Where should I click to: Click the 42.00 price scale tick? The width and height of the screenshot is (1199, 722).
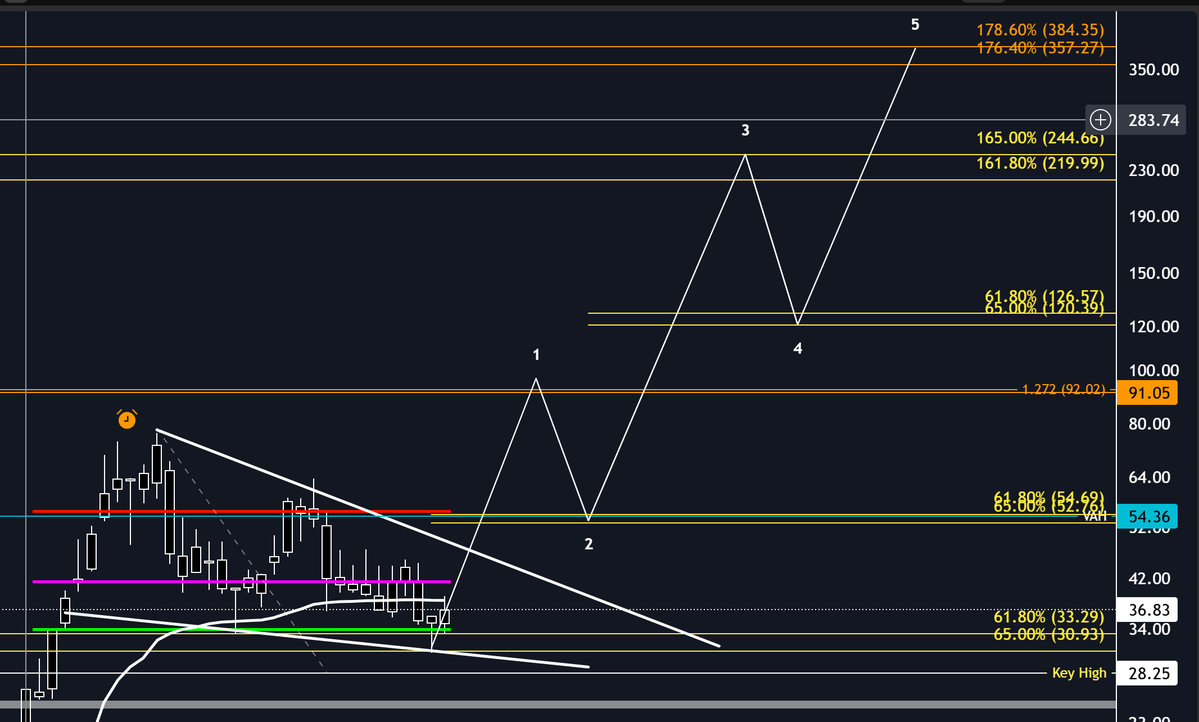[1149, 579]
